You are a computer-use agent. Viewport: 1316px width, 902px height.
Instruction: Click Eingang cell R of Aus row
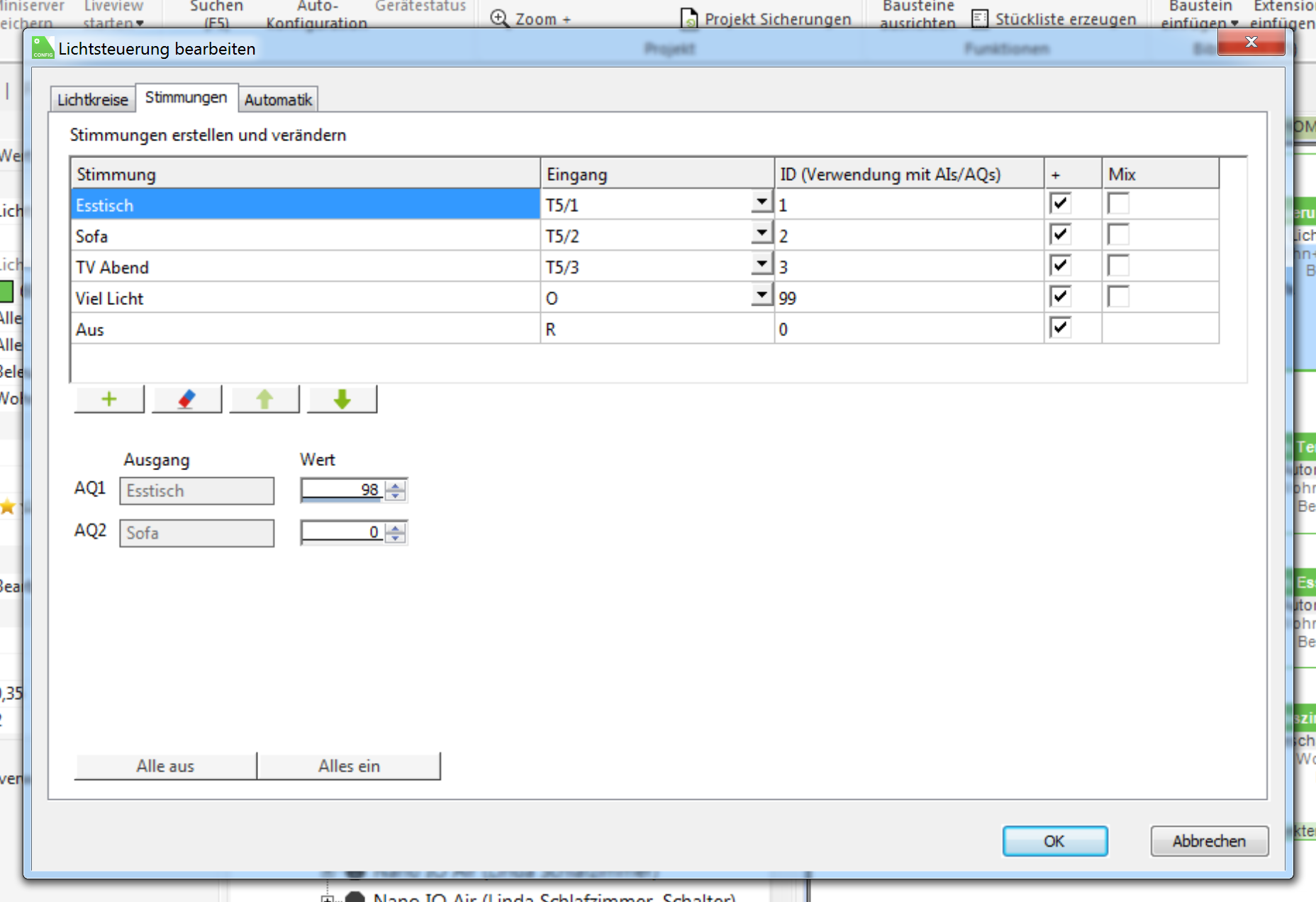pos(657,330)
